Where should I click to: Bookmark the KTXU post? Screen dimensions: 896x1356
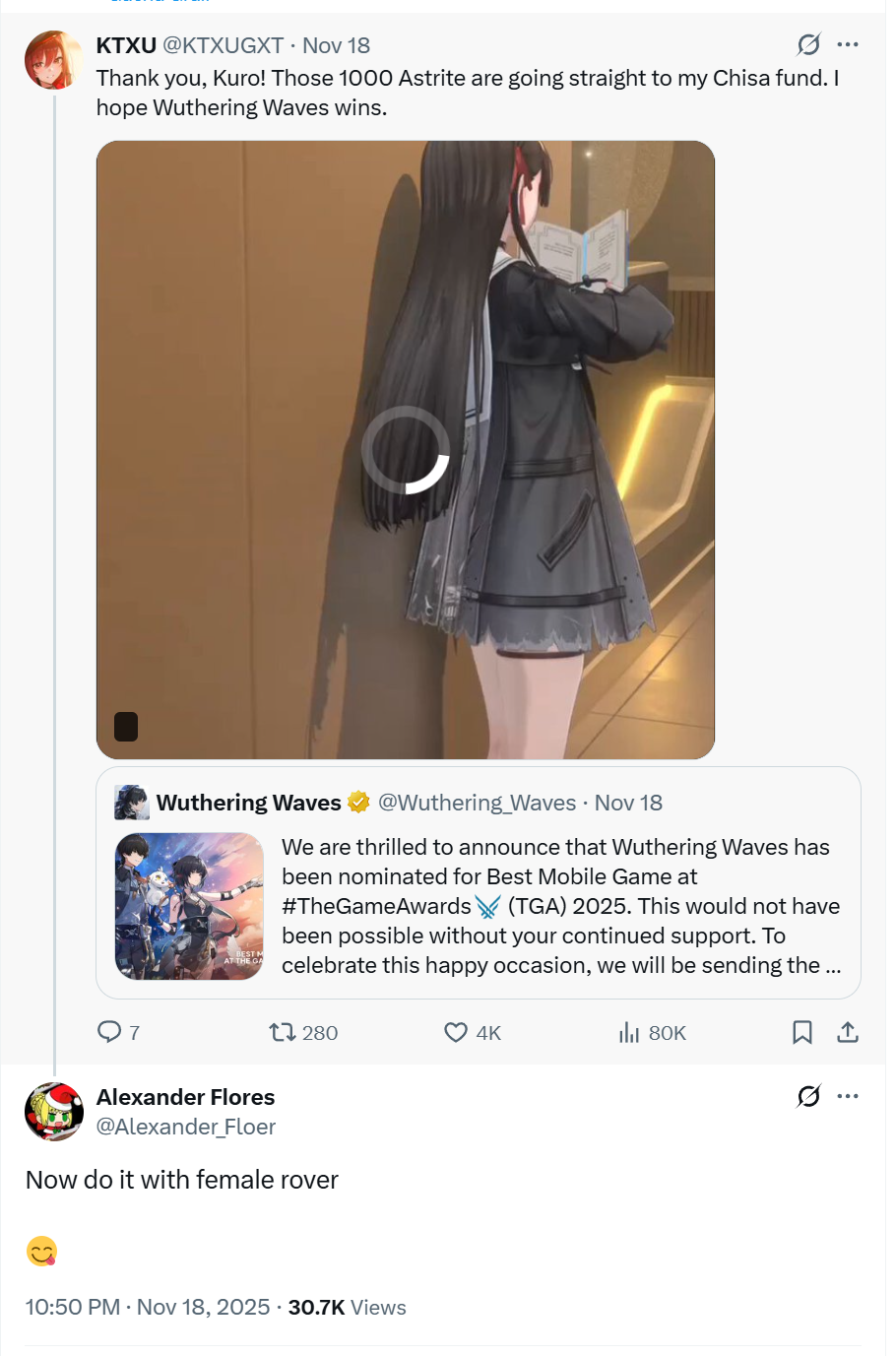click(802, 1032)
